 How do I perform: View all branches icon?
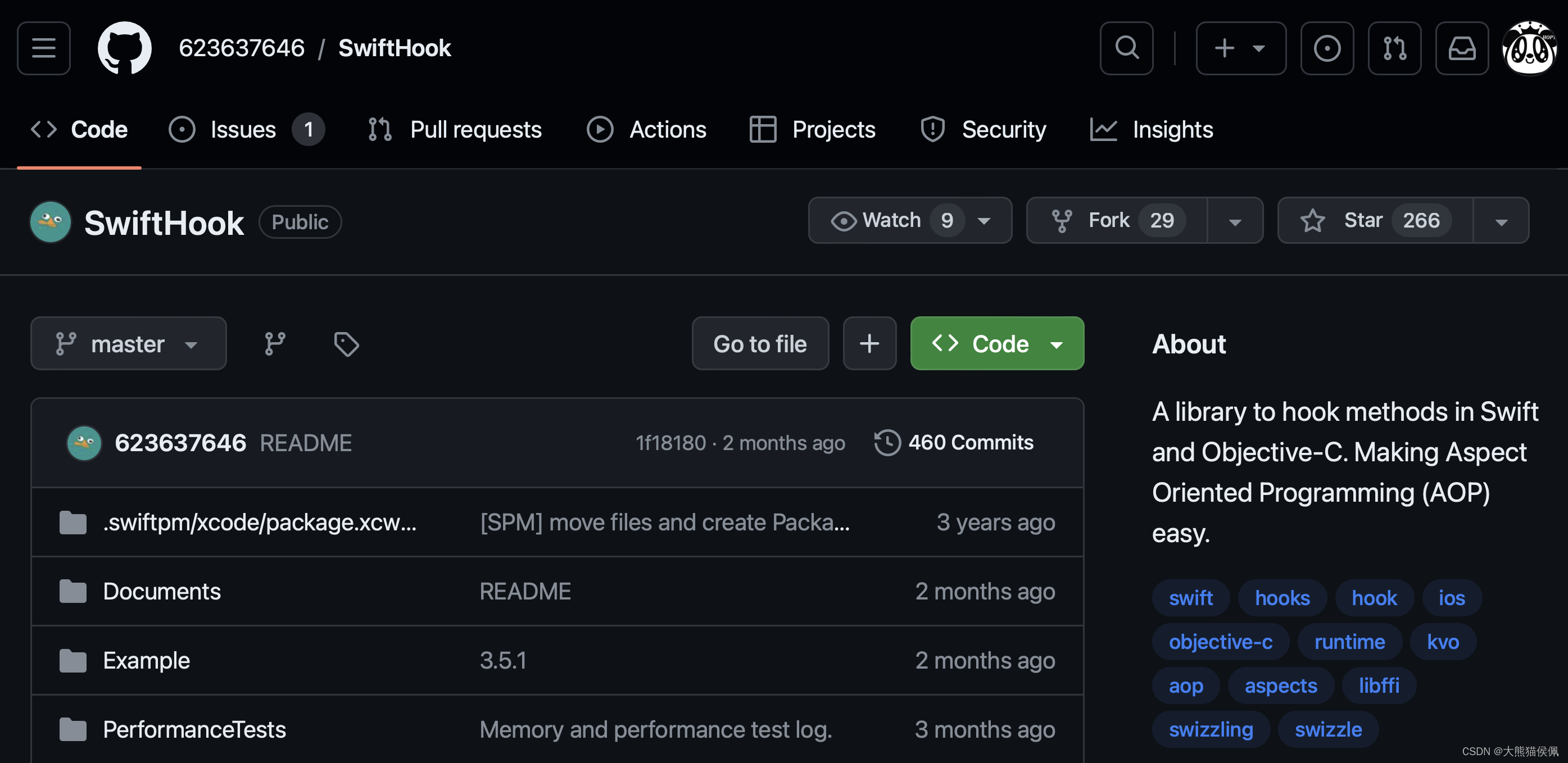[x=275, y=344]
